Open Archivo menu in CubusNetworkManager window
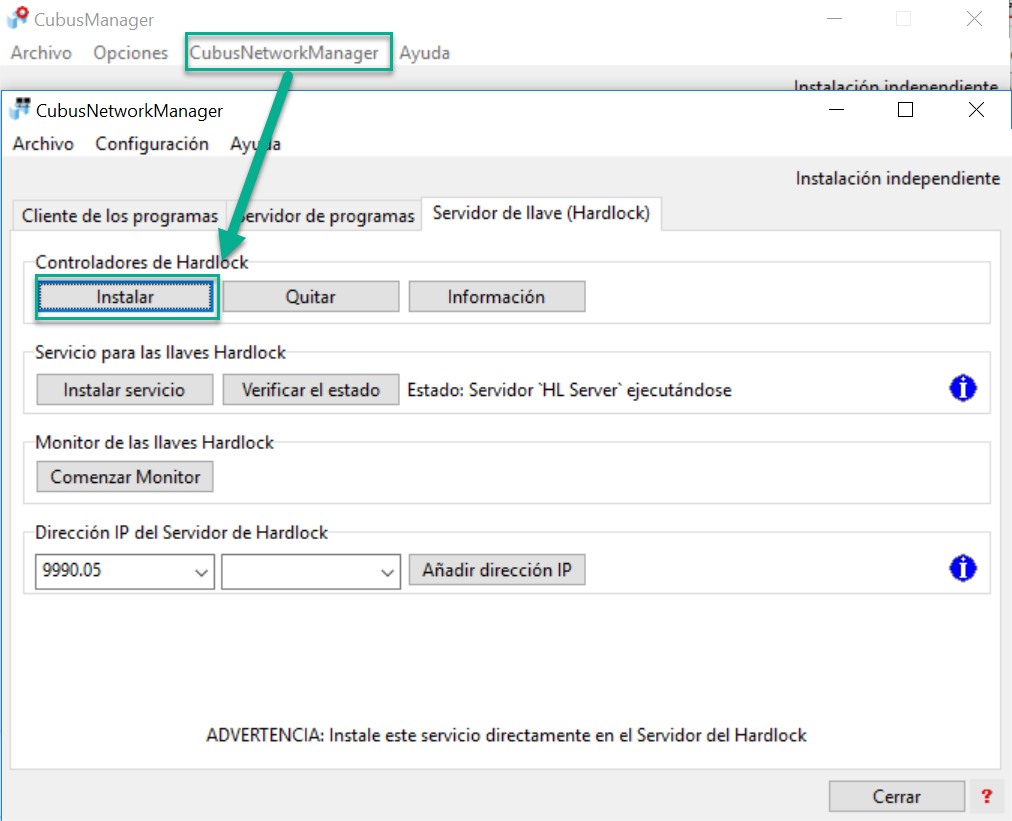 [x=43, y=144]
